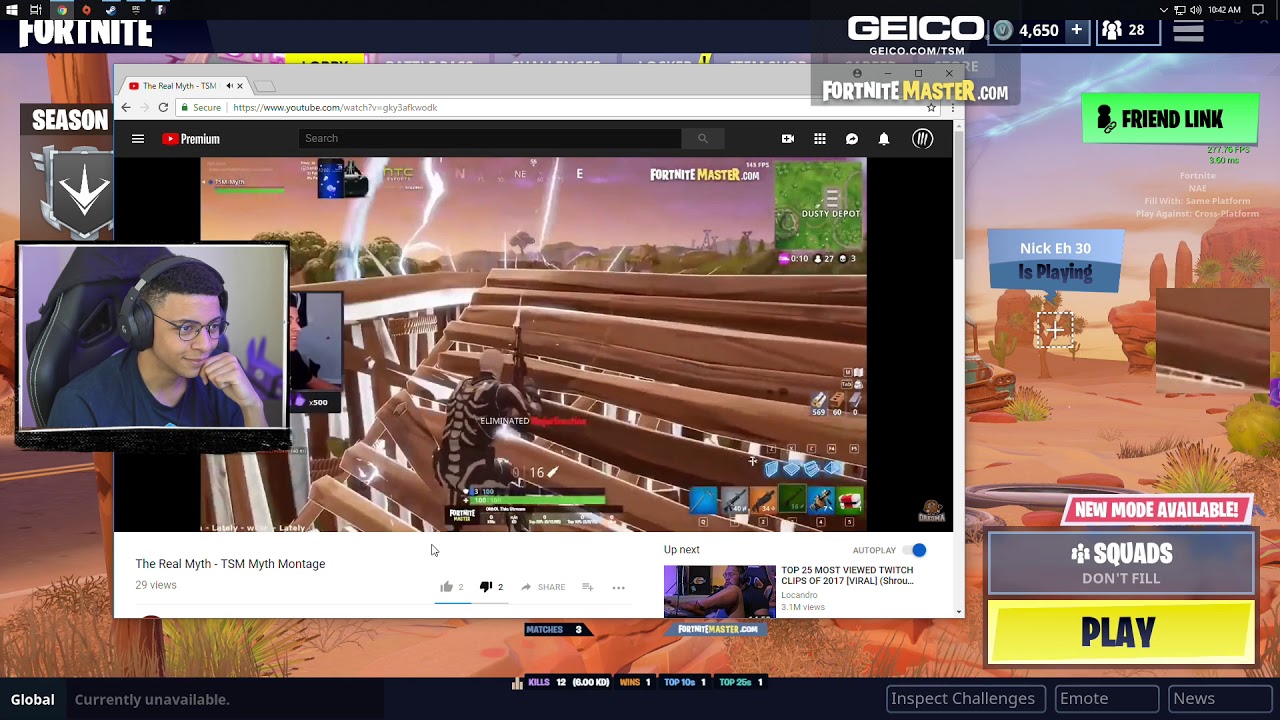Screen dimensions: 1280x720
Task: Add V-Bucks with the plus button
Action: point(1076,30)
